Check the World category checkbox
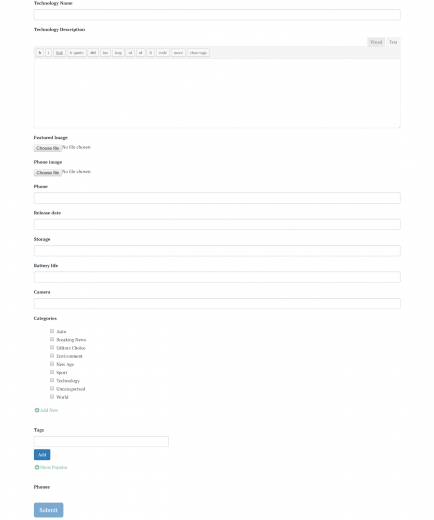Screen dimensions: 434x520 [x=52, y=397]
